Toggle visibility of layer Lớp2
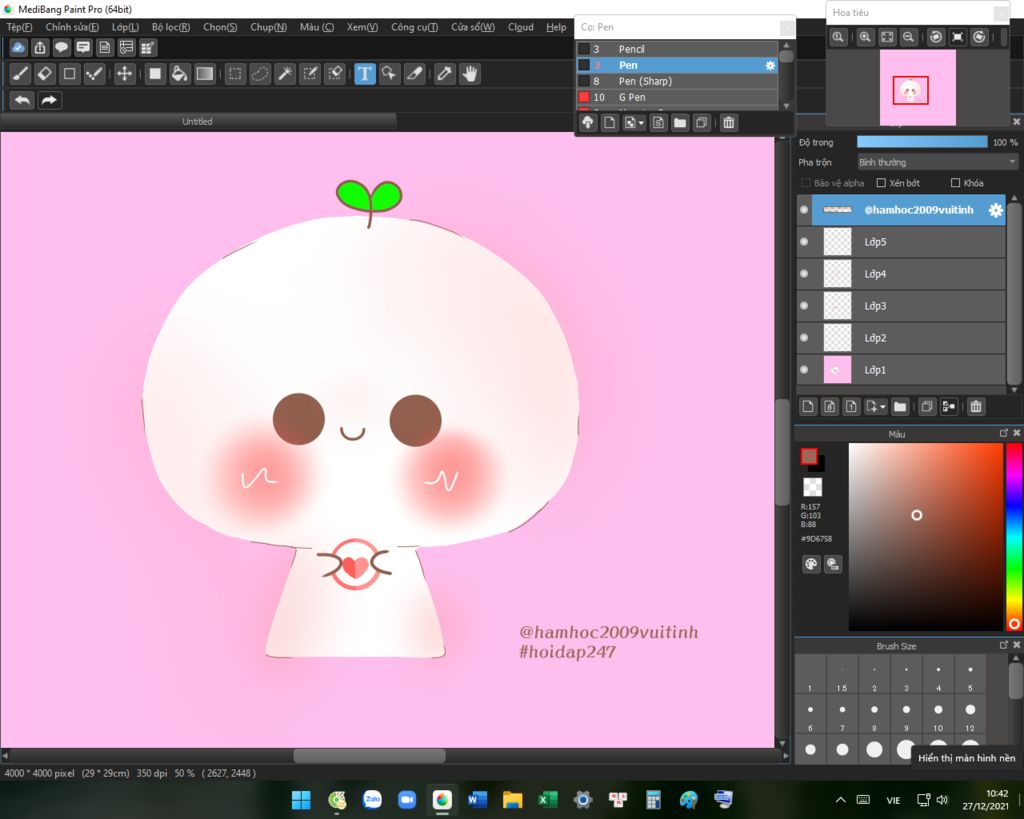 pyautogui.click(x=804, y=338)
